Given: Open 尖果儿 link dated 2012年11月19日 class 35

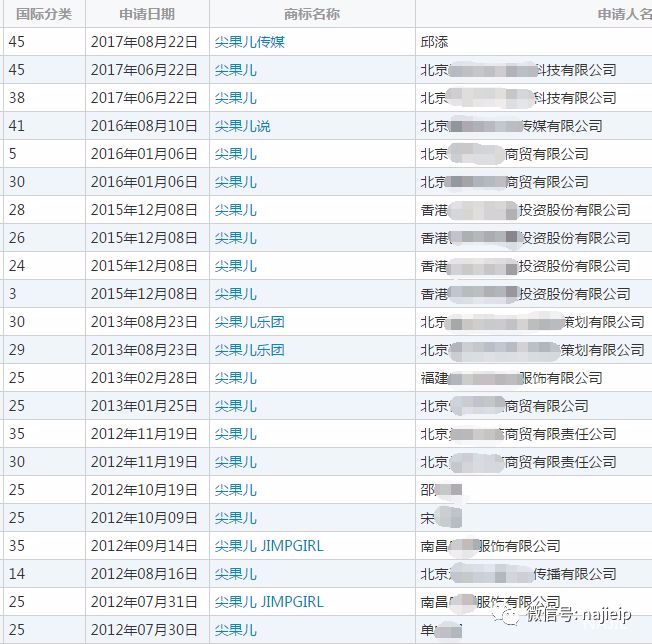Looking at the screenshot, I should pos(235,434).
